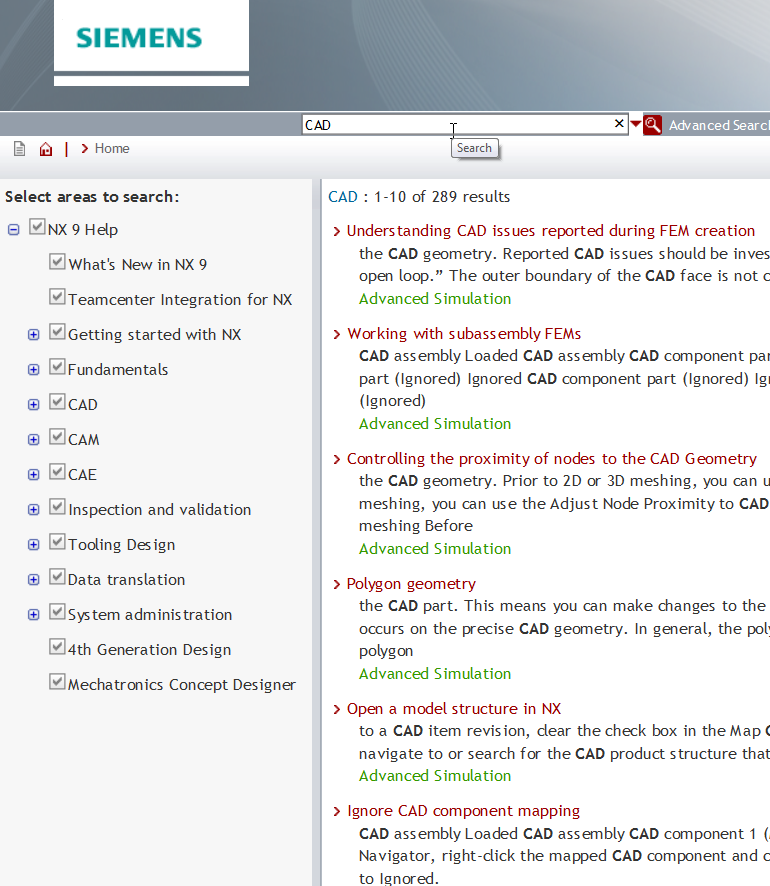Open Working with subassembly FEMs result
The height and width of the screenshot is (886, 770).
464,333
